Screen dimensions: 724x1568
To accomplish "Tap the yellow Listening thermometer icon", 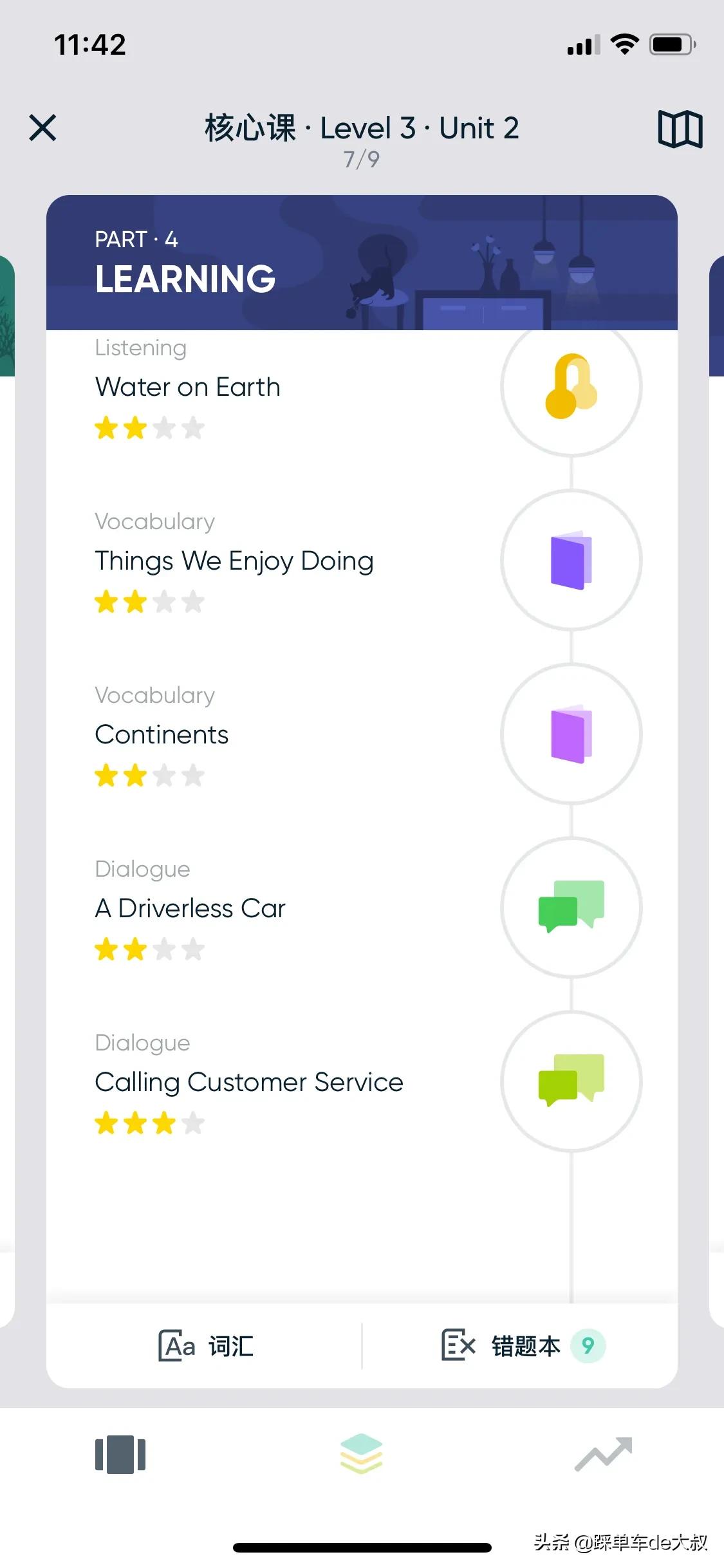I will 571,386.
